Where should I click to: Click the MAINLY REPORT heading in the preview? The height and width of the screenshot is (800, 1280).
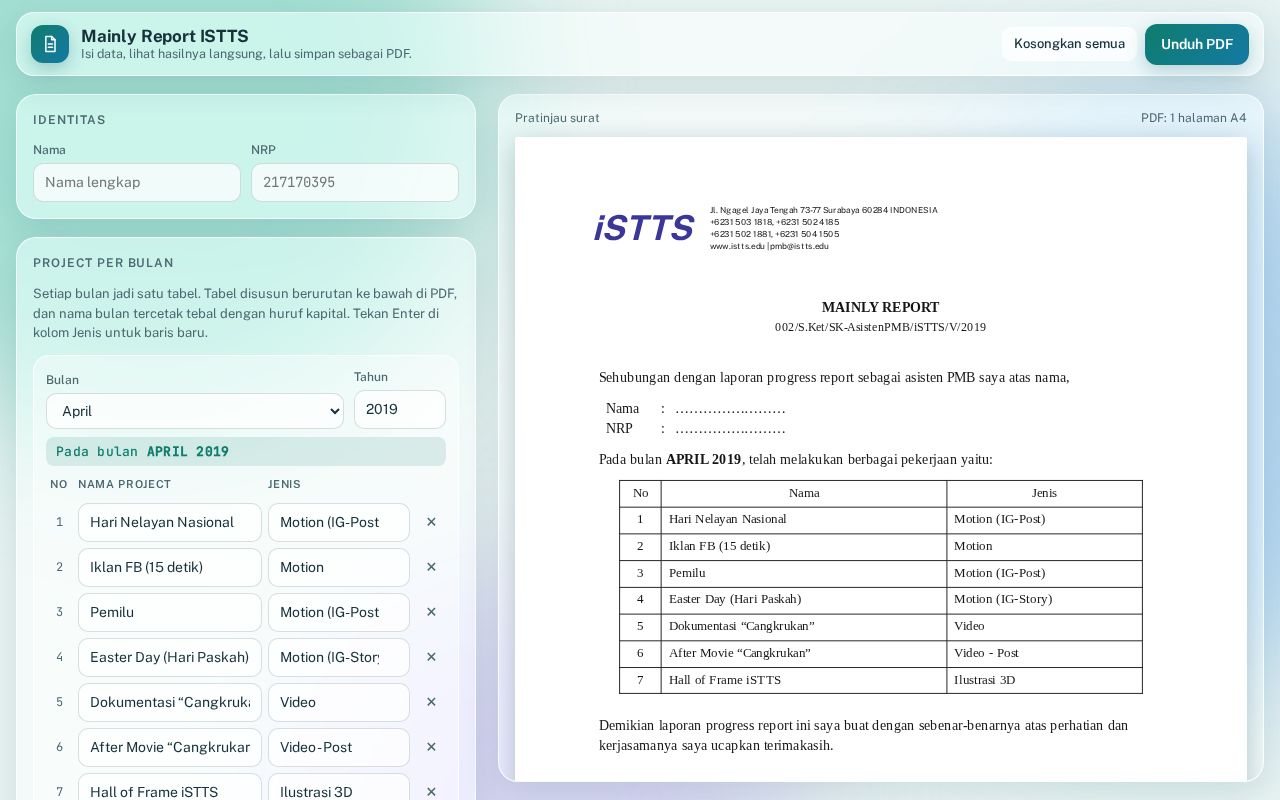tap(880, 307)
